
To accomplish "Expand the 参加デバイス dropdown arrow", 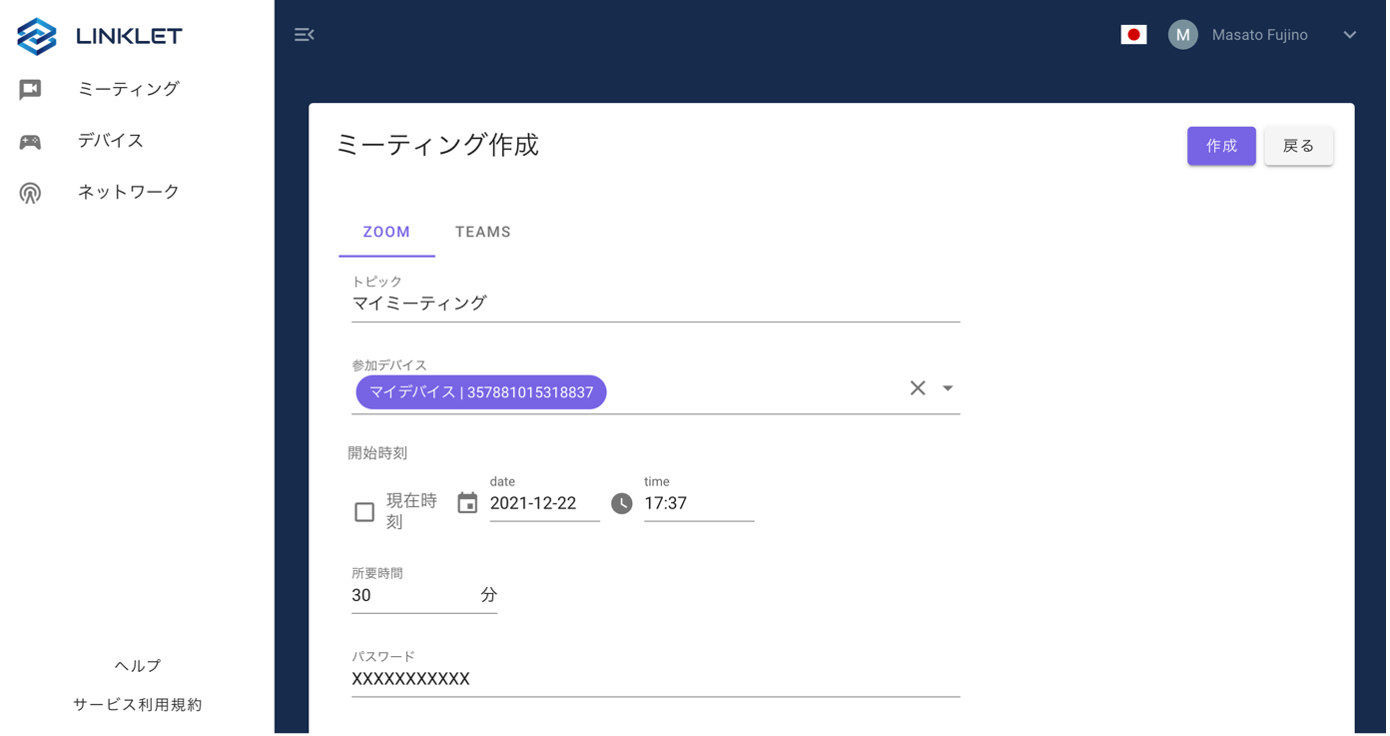I will point(948,388).
